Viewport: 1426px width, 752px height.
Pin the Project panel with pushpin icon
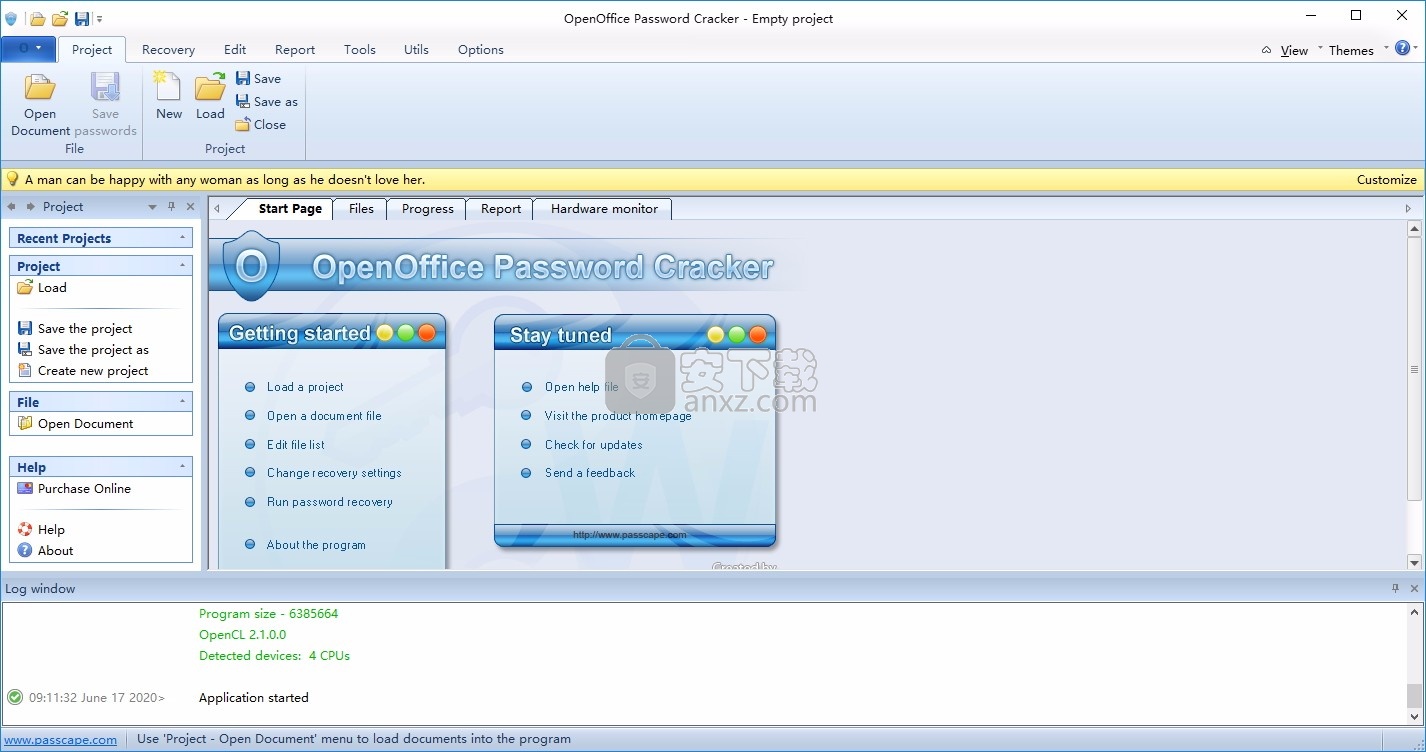tap(172, 207)
